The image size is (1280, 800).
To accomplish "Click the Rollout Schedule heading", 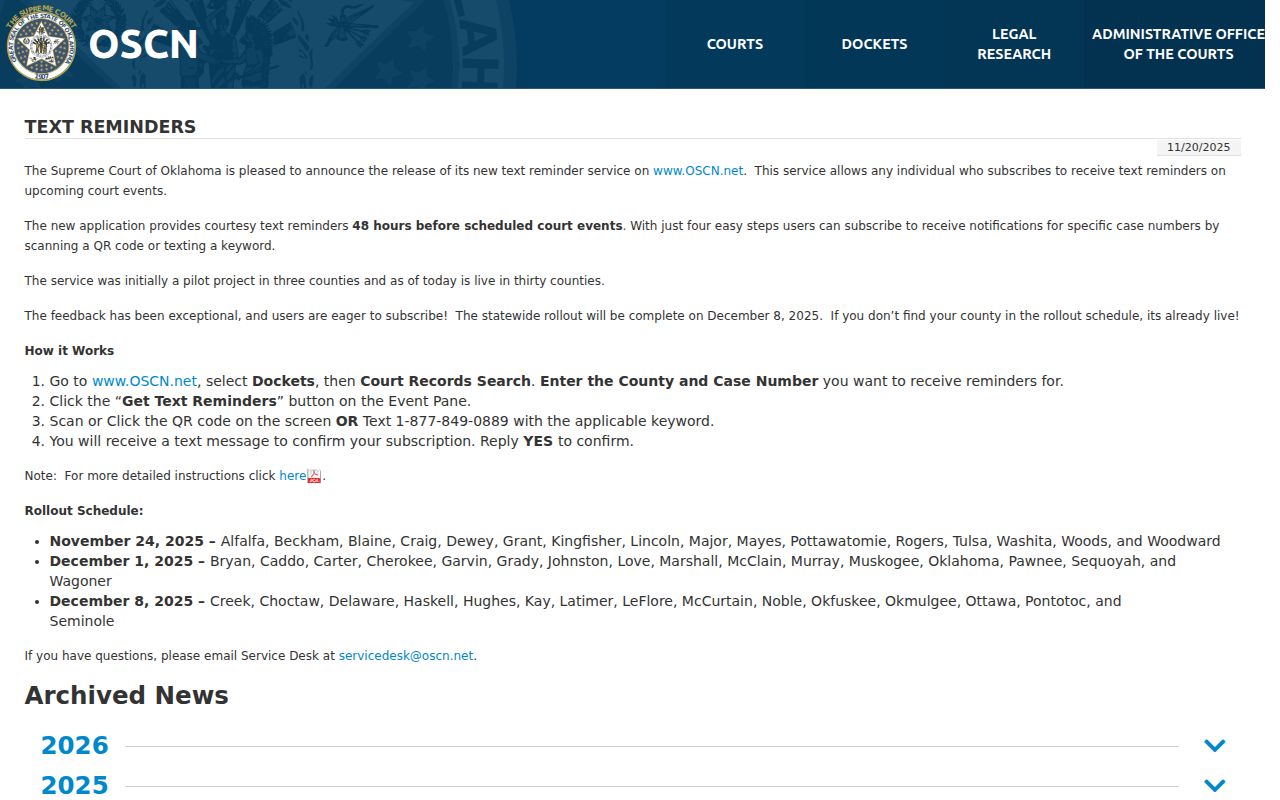I will point(84,511).
